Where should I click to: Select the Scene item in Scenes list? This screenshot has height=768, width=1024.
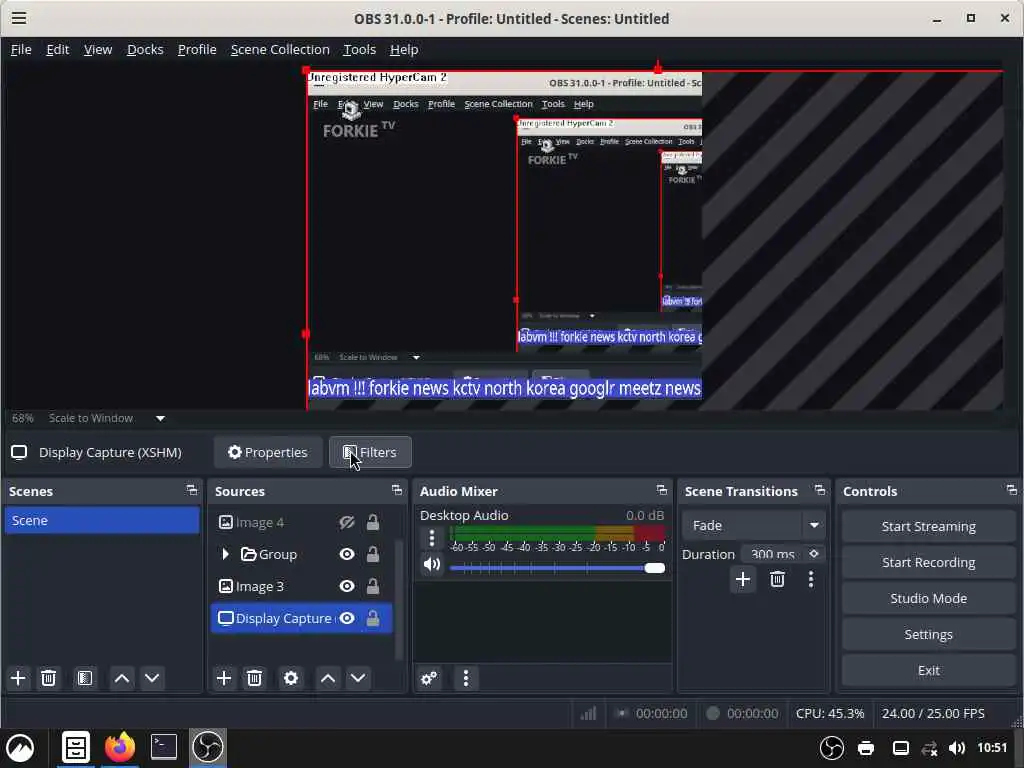click(102, 520)
